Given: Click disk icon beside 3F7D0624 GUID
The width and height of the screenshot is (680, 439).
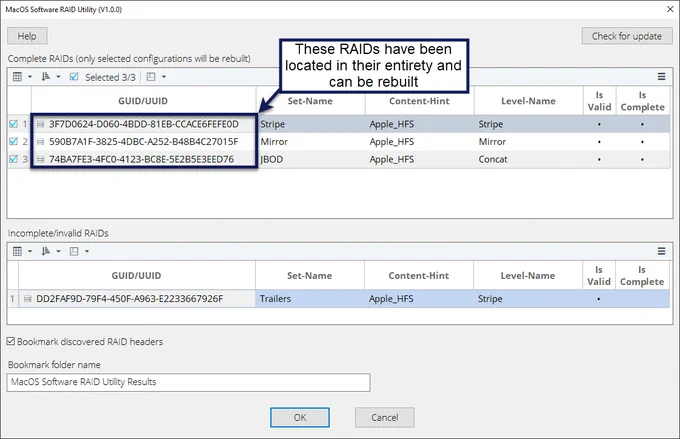Looking at the screenshot, I should 40,124.
